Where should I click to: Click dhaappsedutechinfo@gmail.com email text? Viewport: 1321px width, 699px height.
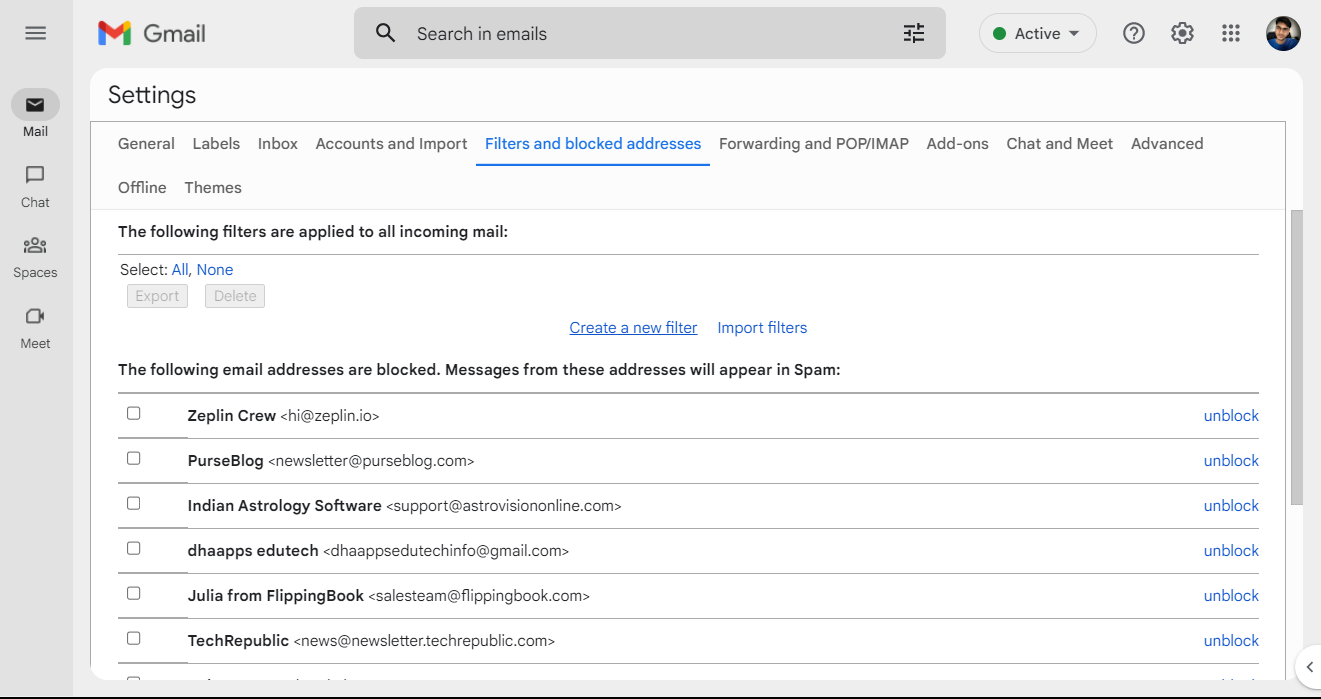point(446,551)
